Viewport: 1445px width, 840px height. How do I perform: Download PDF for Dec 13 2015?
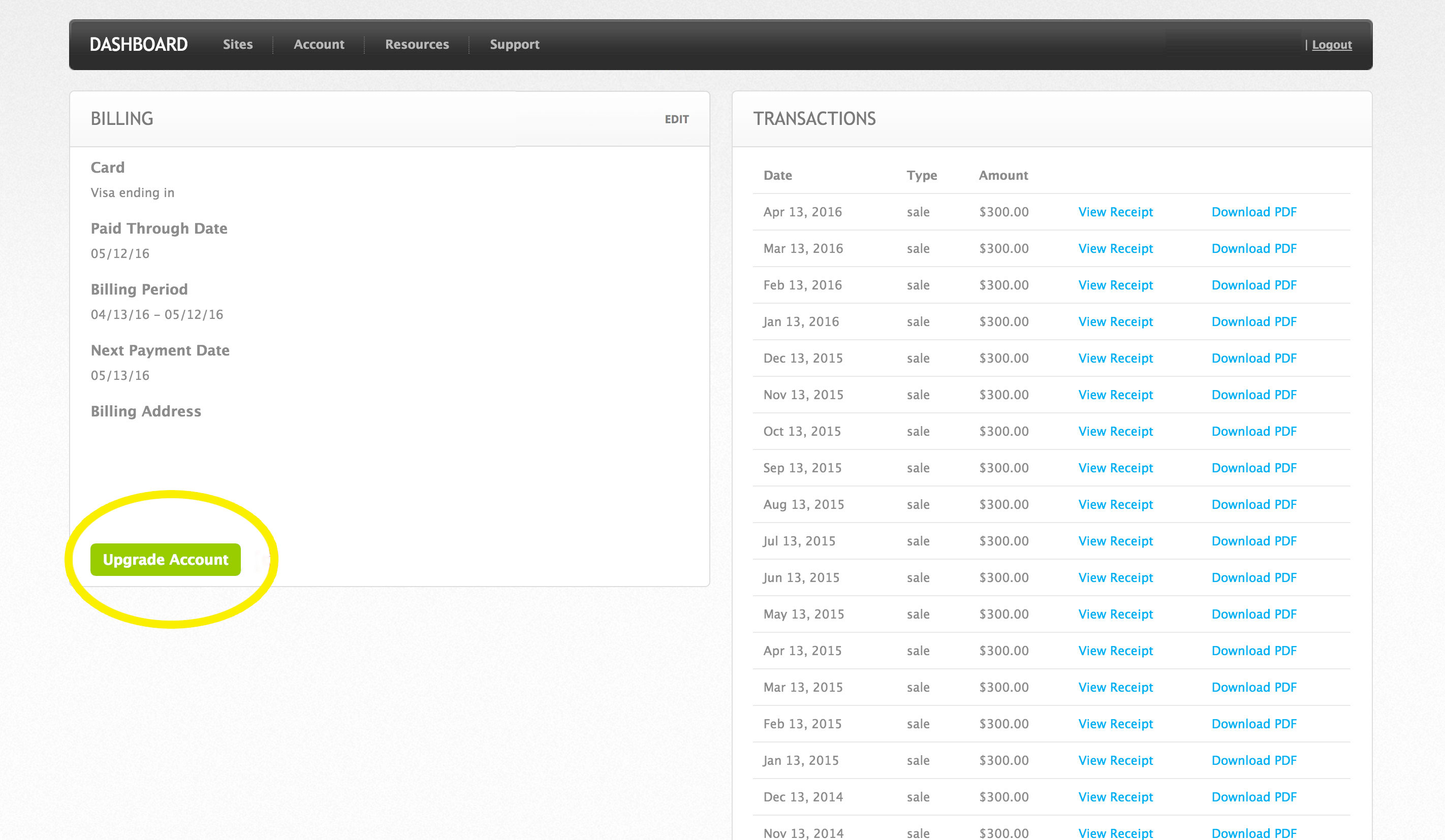point(1253,357)
